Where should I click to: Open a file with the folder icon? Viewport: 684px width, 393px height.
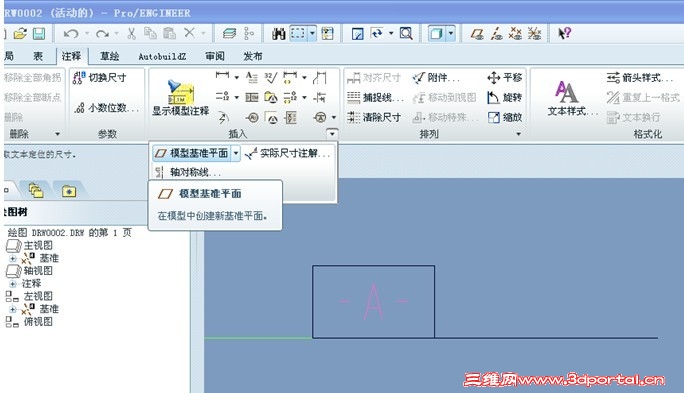(20, 33)
